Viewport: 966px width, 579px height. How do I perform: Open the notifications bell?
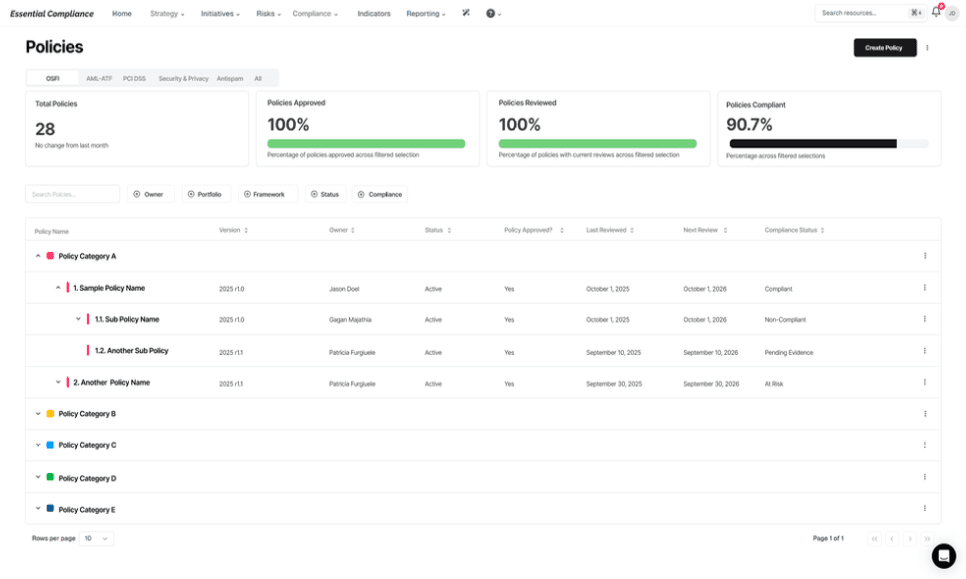[935, 13]
